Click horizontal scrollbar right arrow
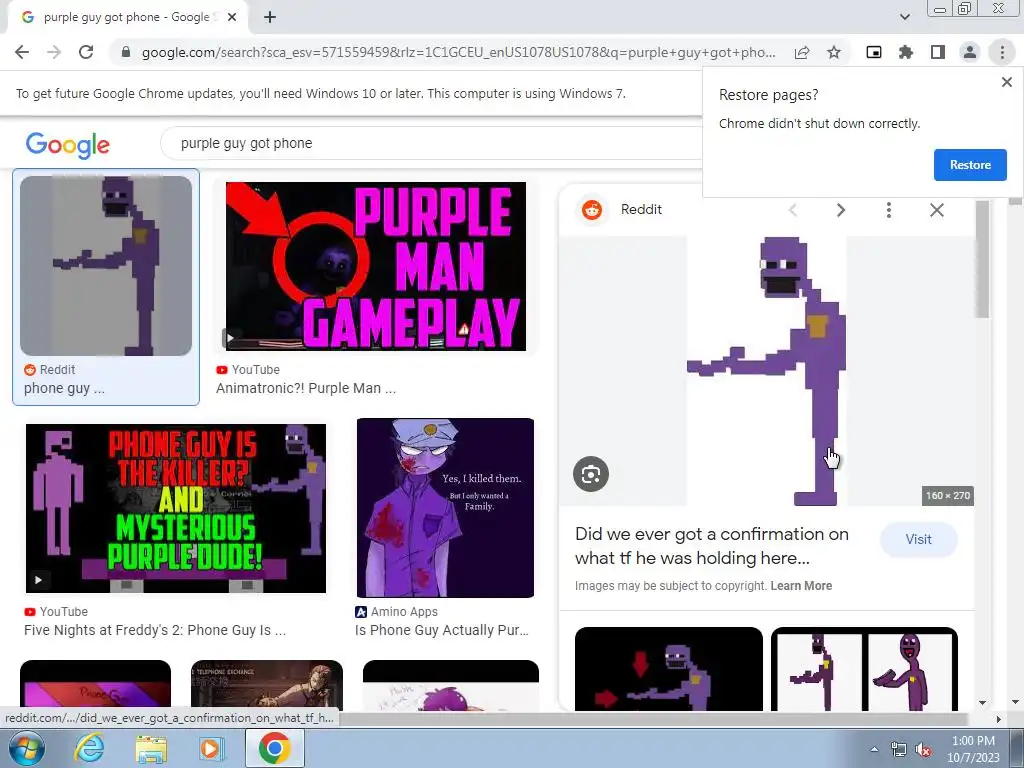This screenshot has width=1024, height=768. [x=999, y=719]
